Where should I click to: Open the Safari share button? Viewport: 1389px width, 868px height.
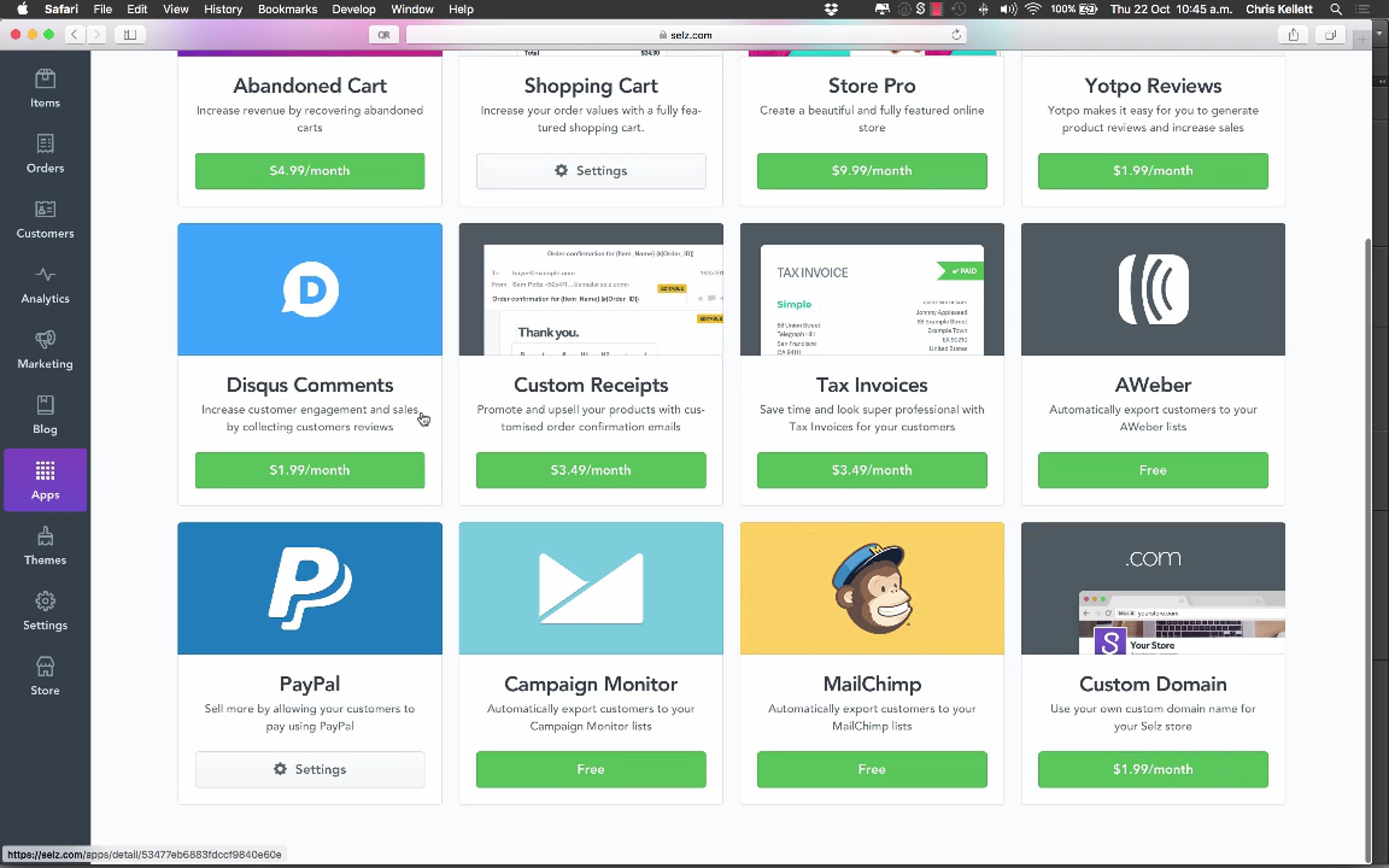(1293, 35)
